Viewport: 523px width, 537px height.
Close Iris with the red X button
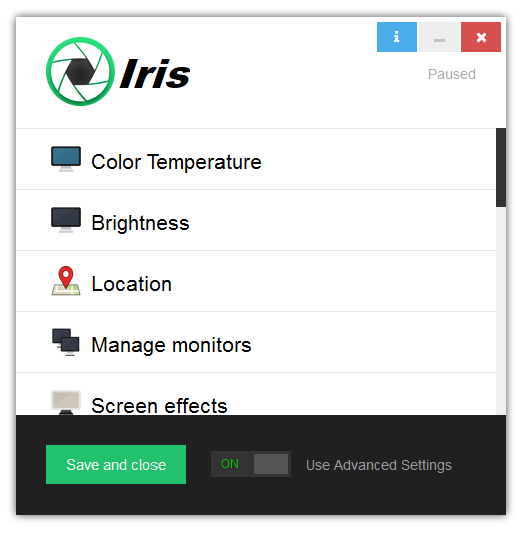tap(481, 37)
